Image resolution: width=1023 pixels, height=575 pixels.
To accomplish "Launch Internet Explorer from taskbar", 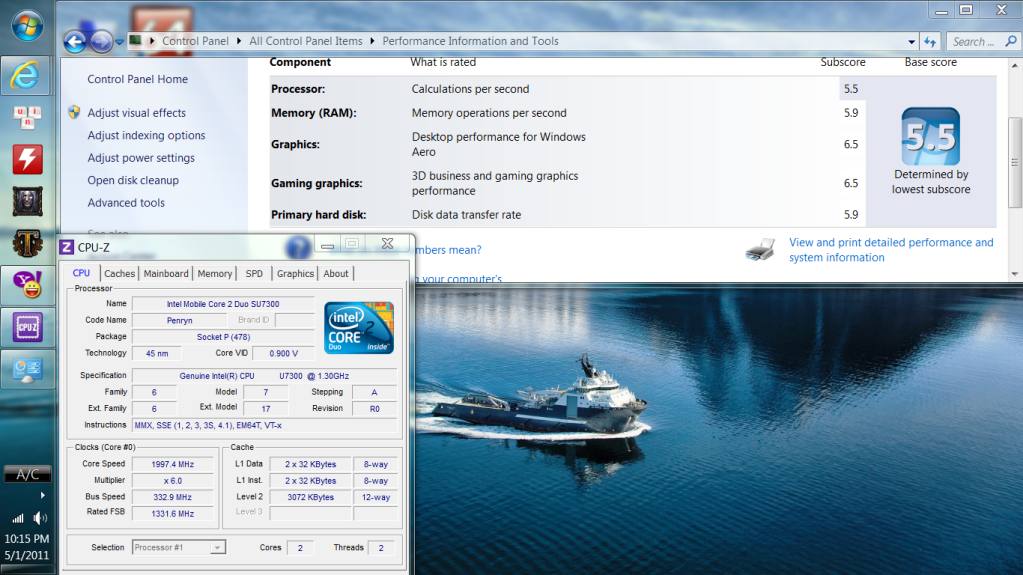I will [x=26, y=75].
